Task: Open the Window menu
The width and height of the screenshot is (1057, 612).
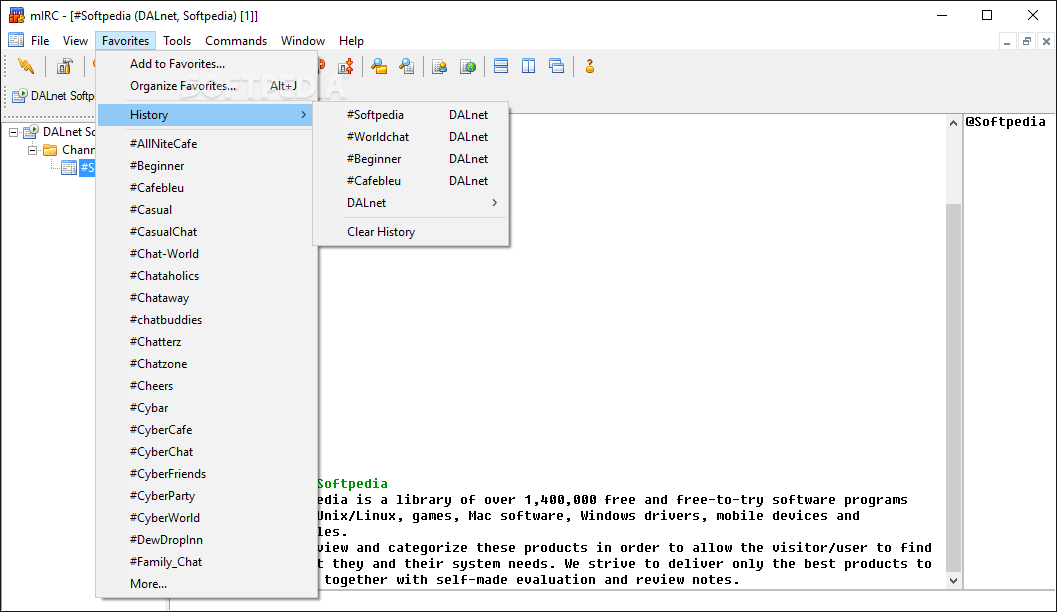Action: click(x=303, y=40)
